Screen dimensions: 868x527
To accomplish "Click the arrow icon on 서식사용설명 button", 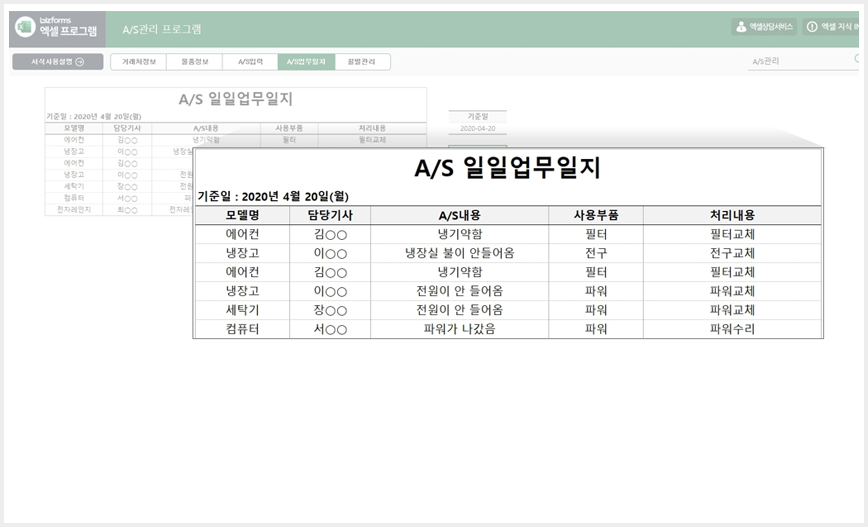I will pos(80,62).
